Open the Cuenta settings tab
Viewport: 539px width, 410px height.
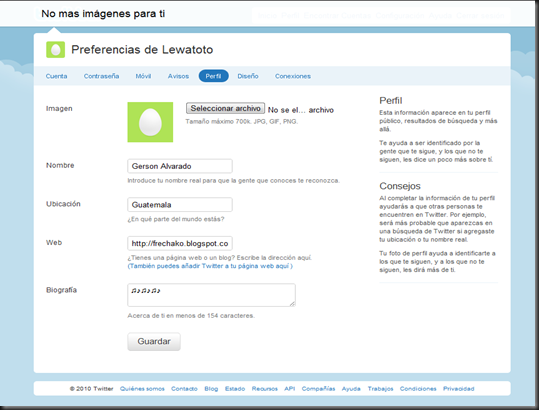coord(56,76)
